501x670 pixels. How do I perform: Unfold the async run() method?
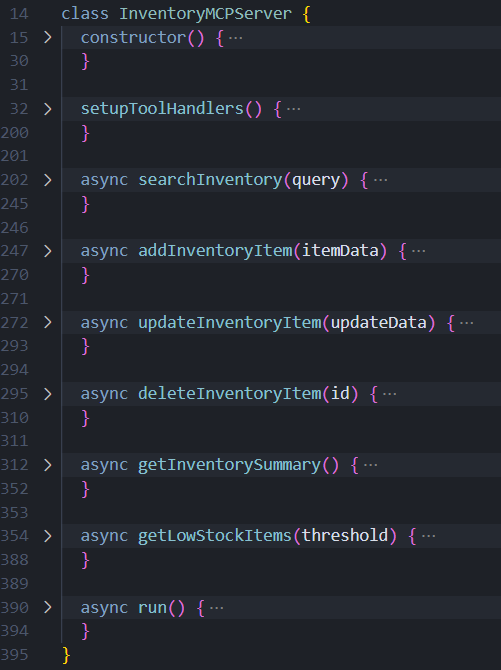click(x=48, y=607)
